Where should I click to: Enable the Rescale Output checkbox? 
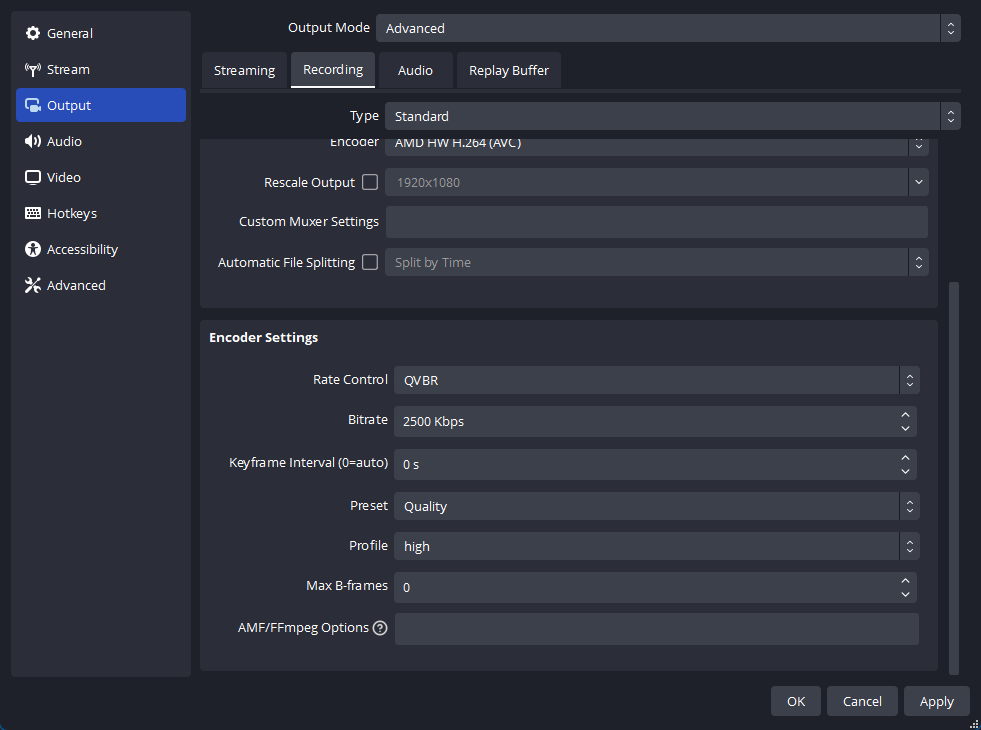coord(369,182)
